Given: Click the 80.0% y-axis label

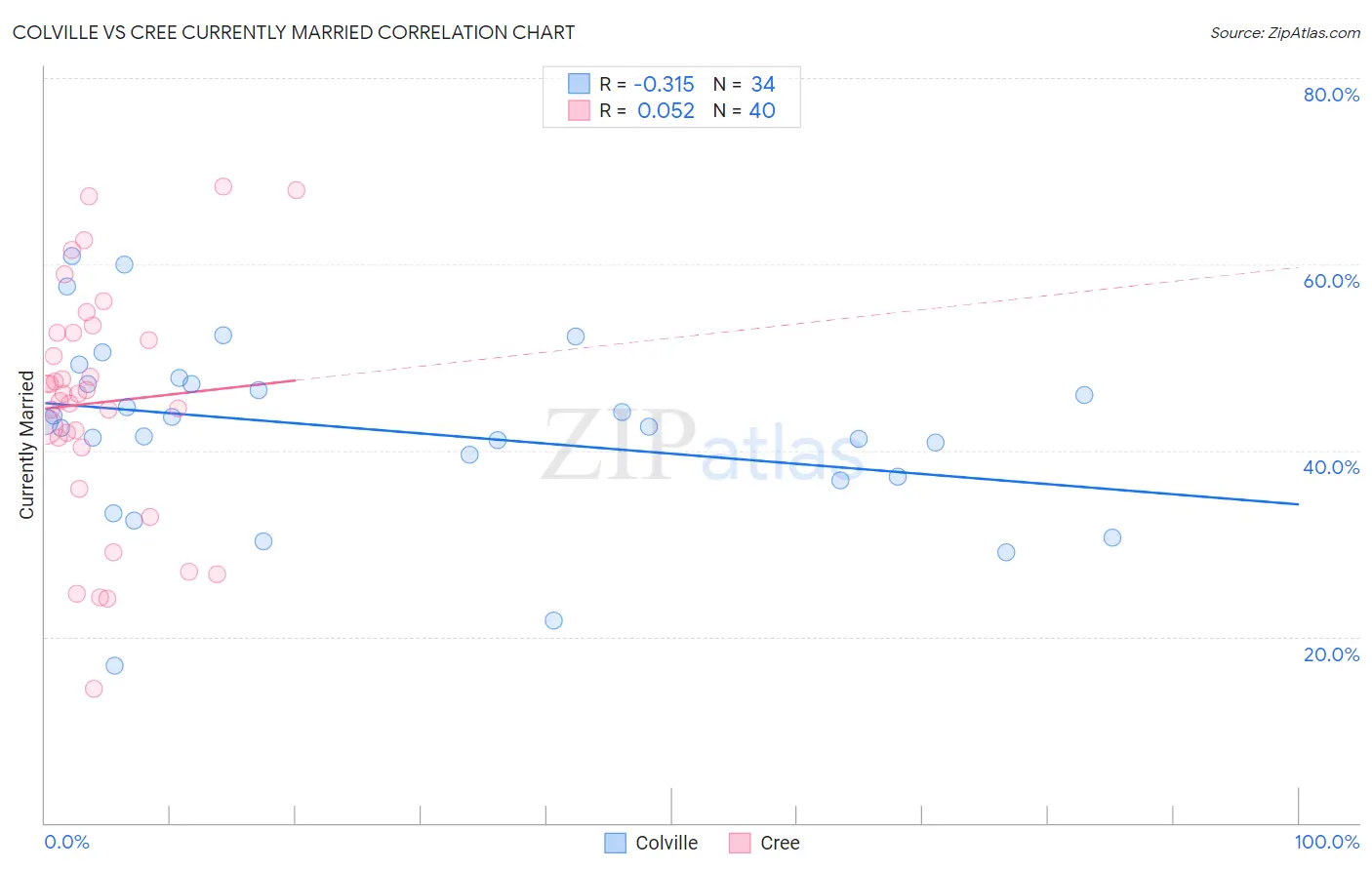Looking at the screenshot, I should [1331, 95].
